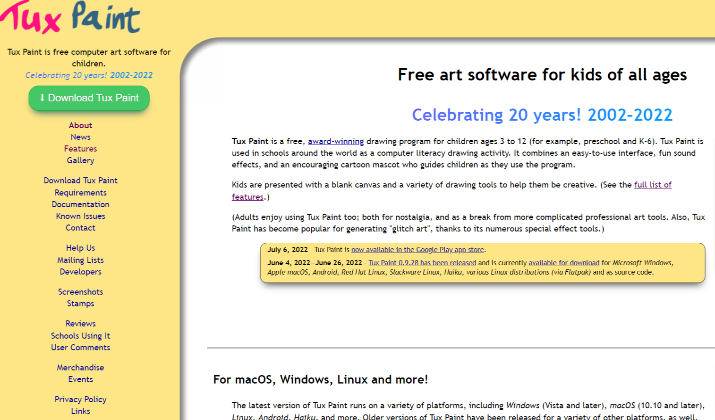Open the Mailing Lists link
Image resolution: width=715 pixels, height=420 pixels.
click(x=80, y=260)
